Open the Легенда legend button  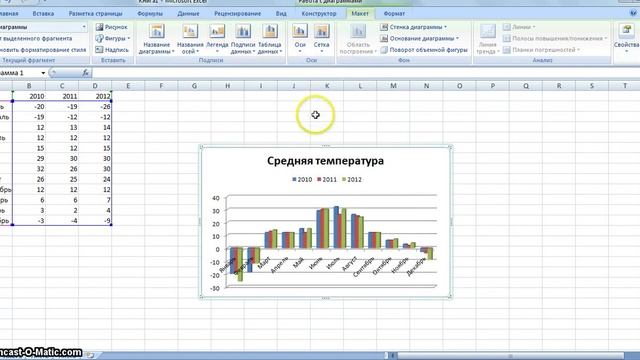(217, 39)
